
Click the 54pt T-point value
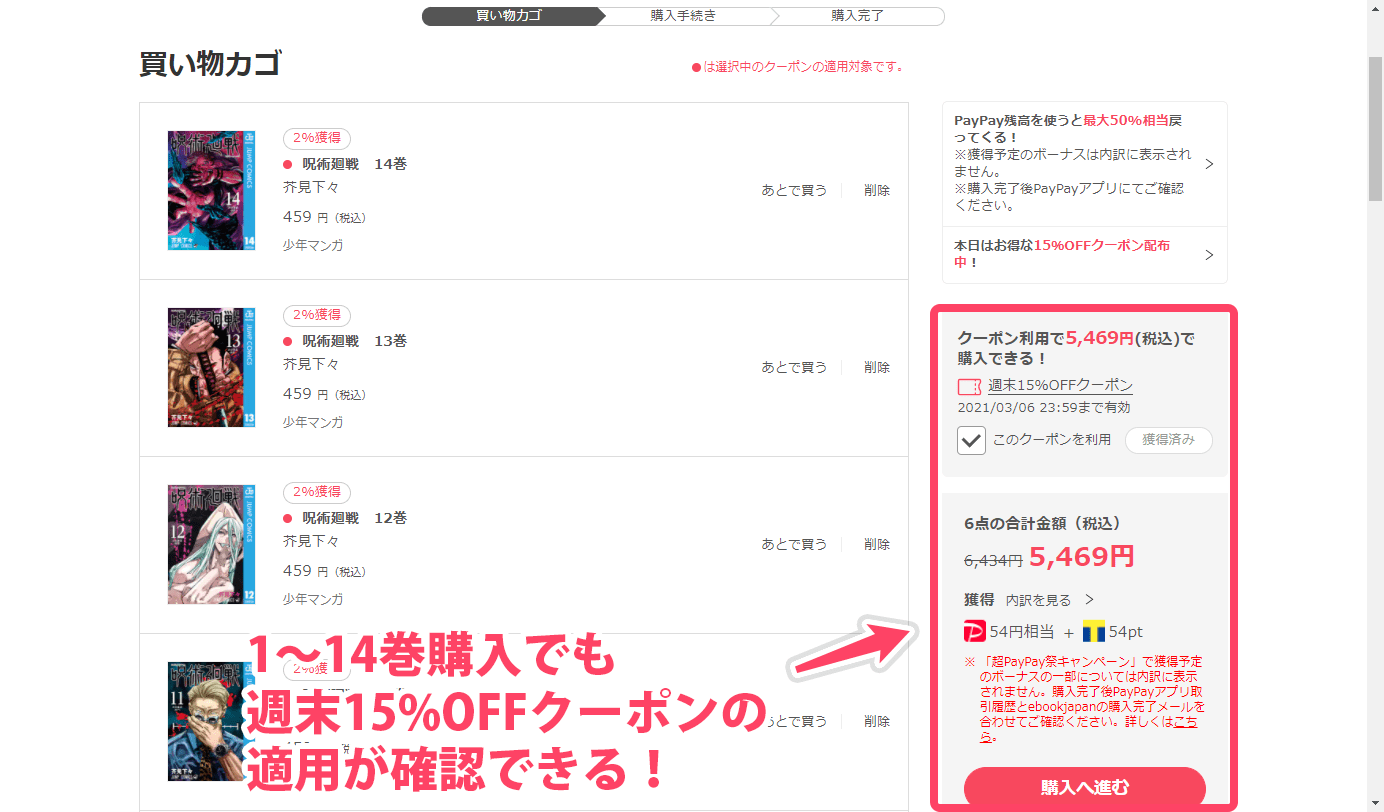point(1126,632)
